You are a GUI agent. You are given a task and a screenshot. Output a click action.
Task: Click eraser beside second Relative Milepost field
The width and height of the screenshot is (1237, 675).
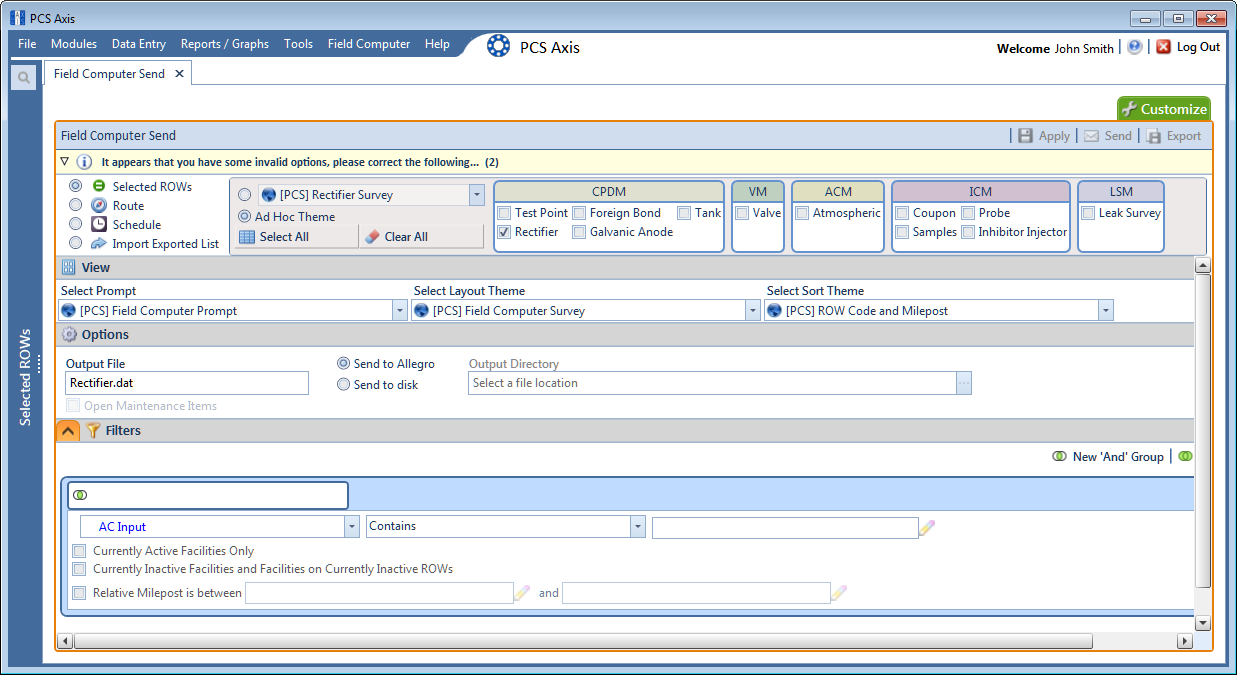838,593
